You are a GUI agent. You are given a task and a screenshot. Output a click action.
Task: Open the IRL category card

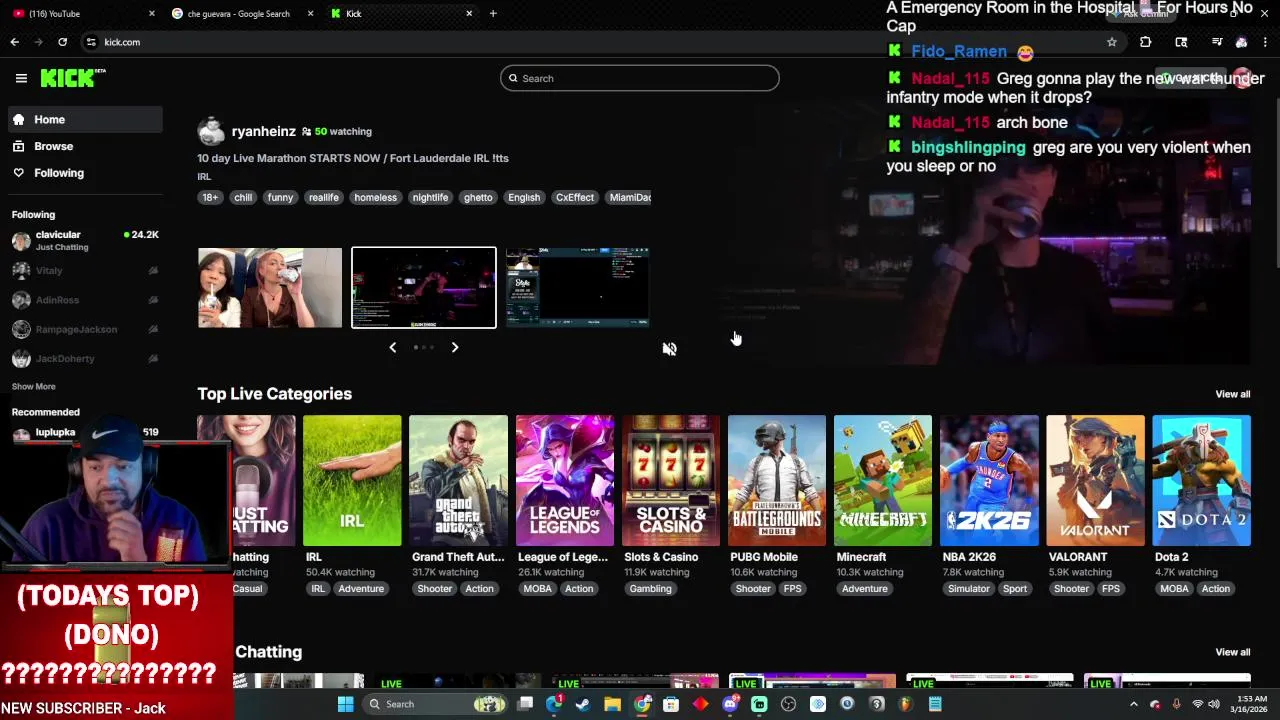tap(352, 480)
